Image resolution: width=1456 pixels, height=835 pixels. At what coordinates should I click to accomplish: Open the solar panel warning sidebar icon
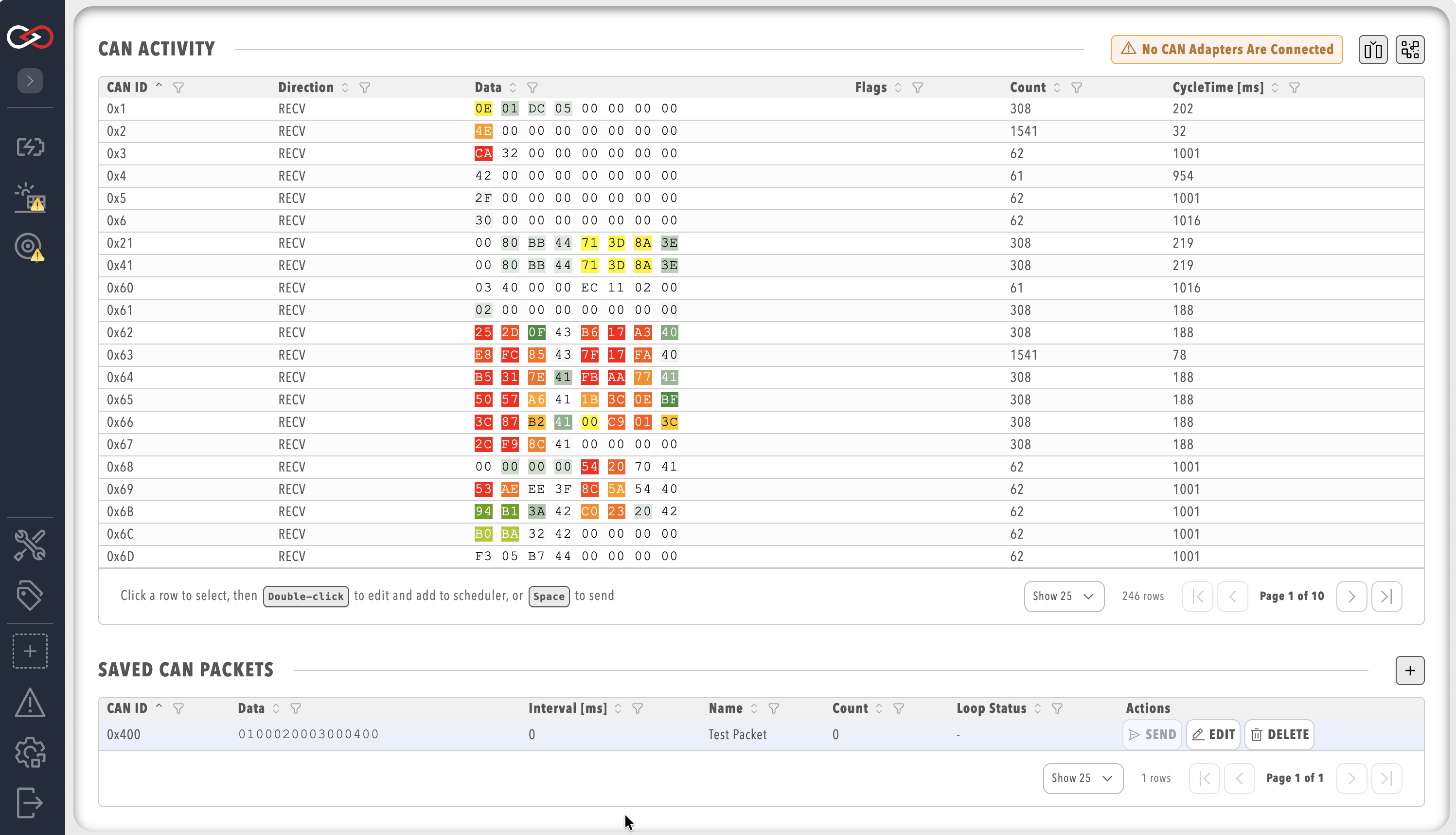[x=30, y=198]
